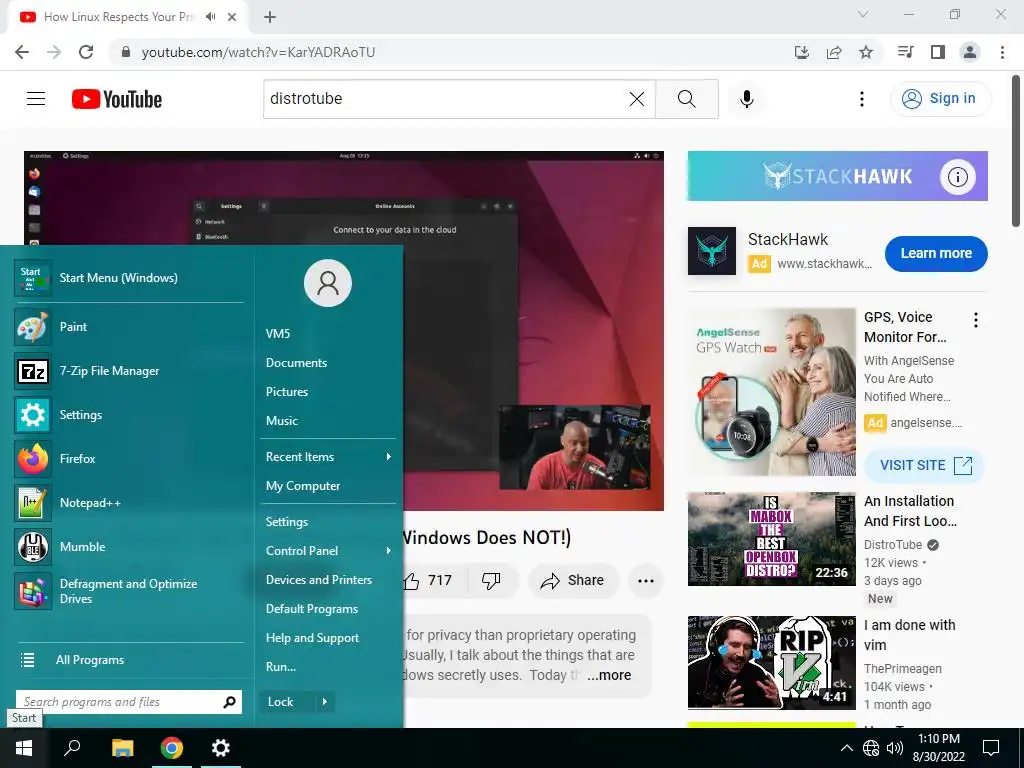Open more actions next to Share
The width and height of the screenshot is (1024, 768).
coord(645,581)
